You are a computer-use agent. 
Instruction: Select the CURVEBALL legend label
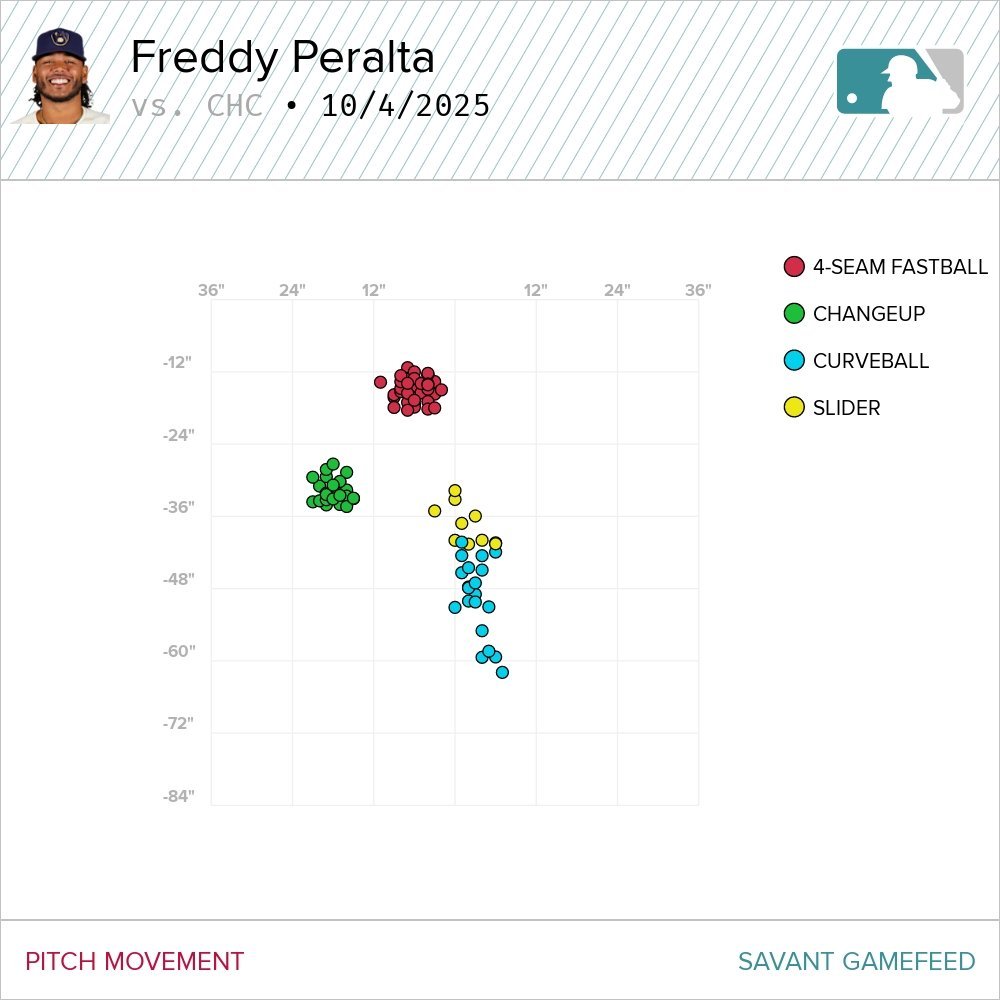pos(871,361)
